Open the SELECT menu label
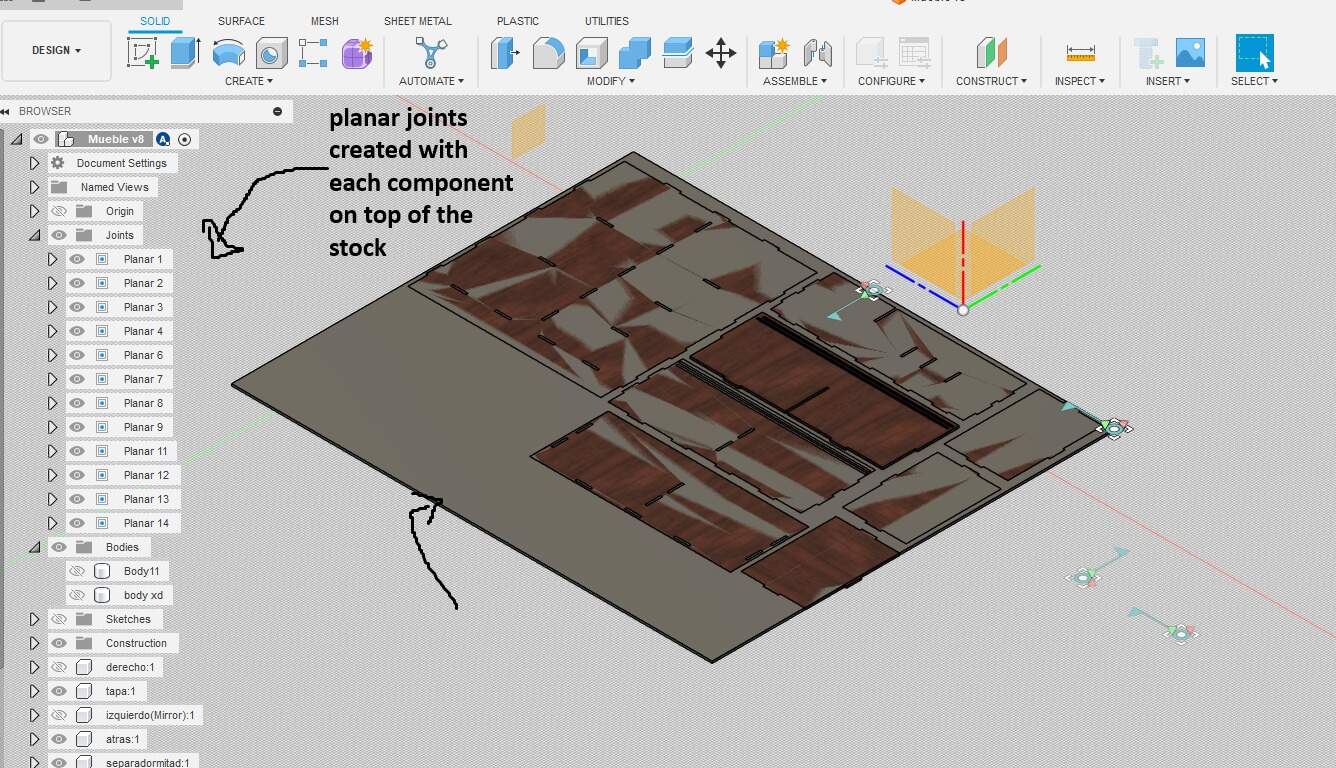 coord(1254,81)
